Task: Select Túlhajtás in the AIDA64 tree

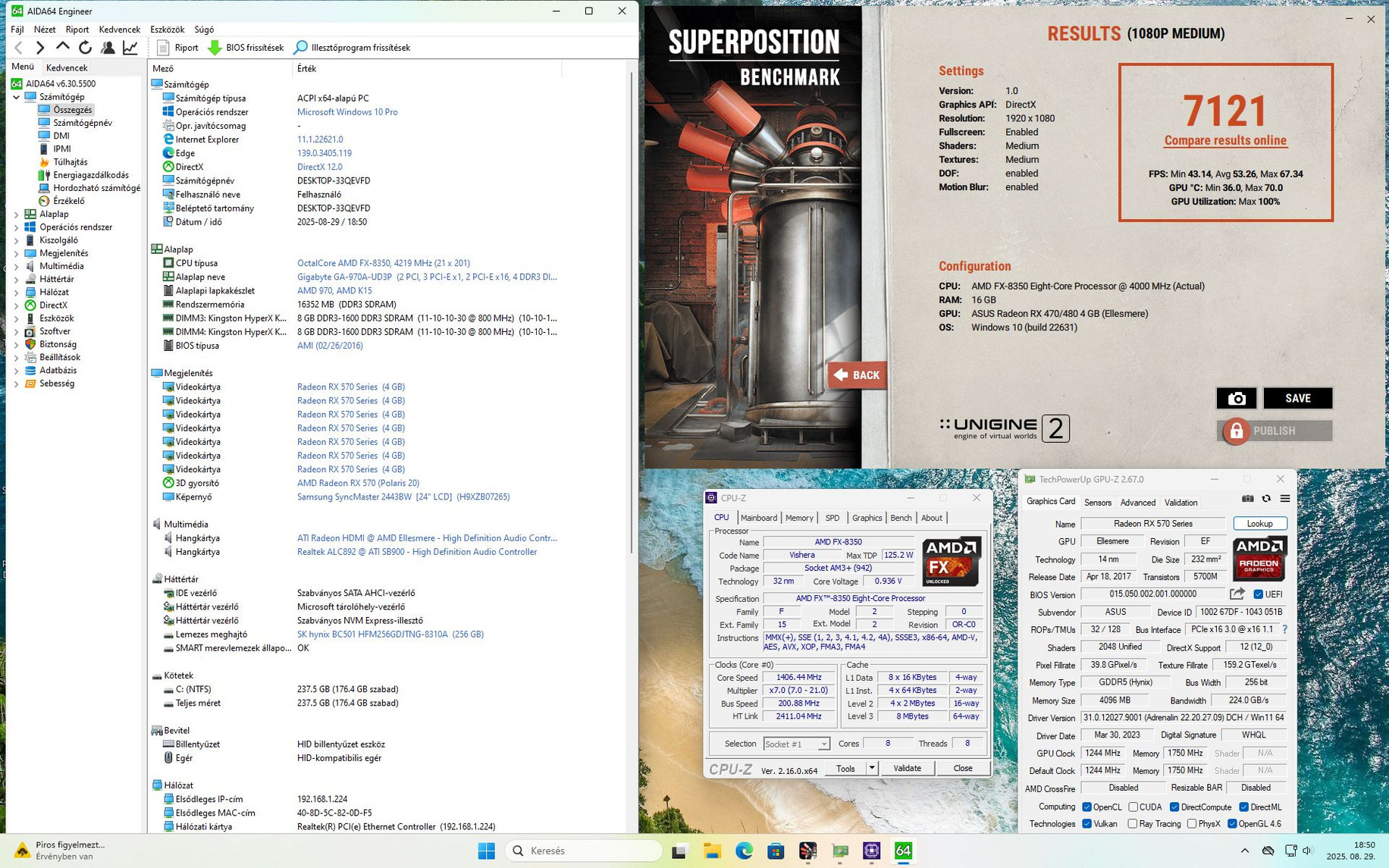Action: pos(70,162)
